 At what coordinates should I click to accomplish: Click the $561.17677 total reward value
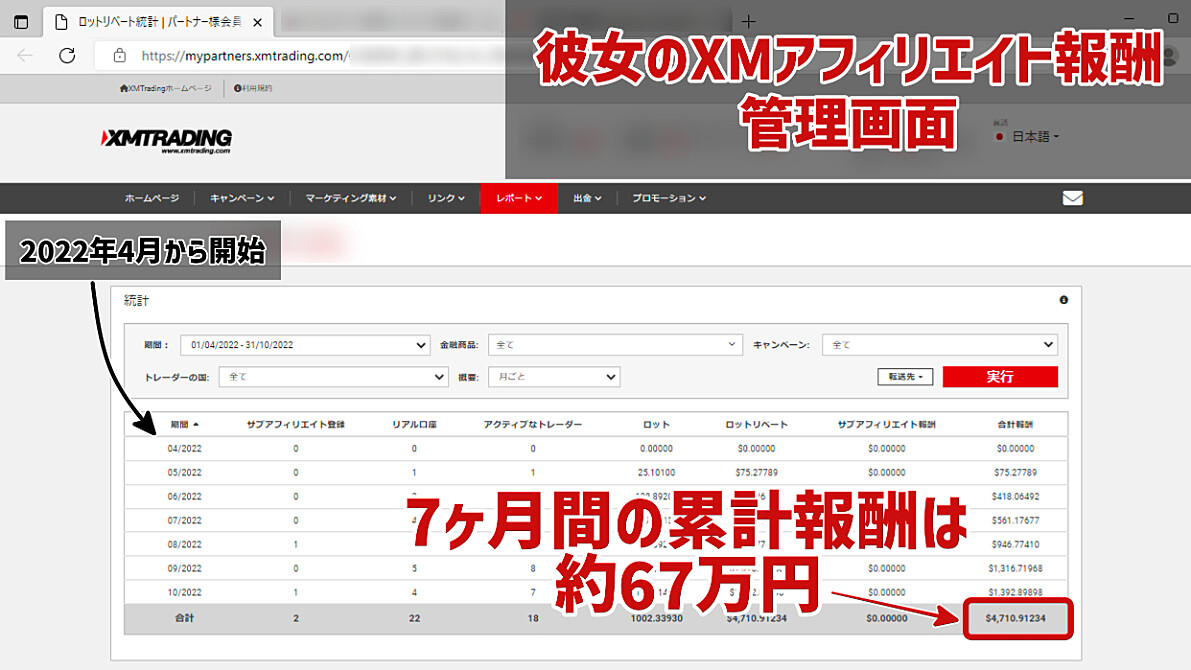[1016, 520]
